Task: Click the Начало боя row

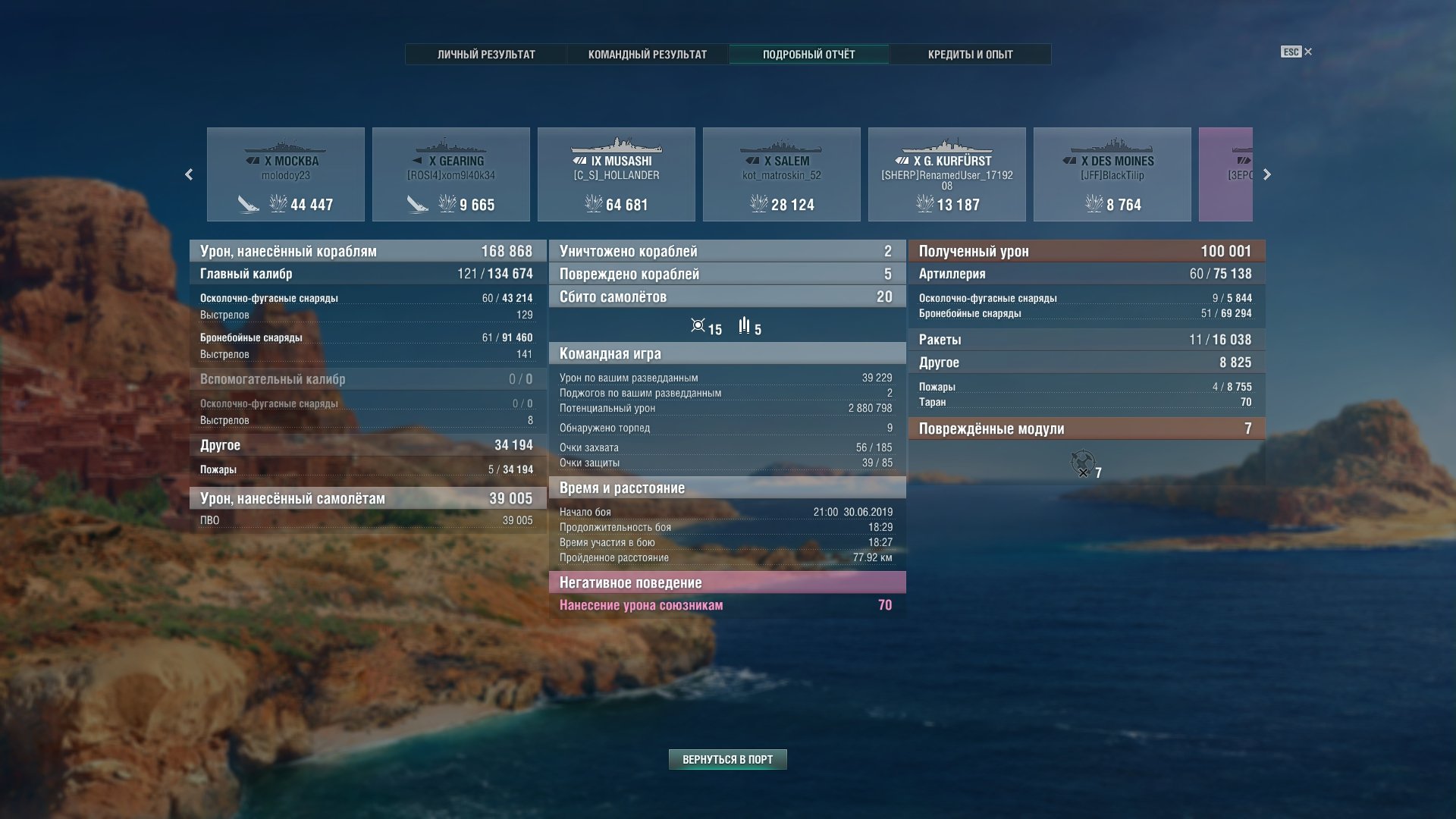Action: tap(727, 512)
